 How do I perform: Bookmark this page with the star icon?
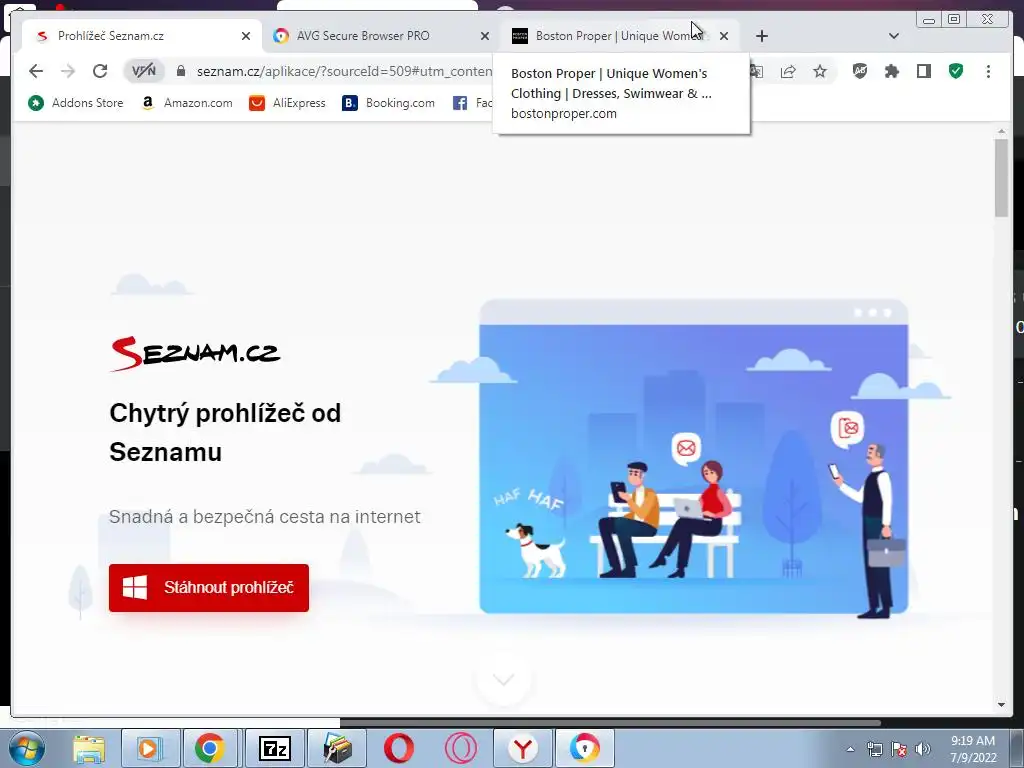pos(820,71)
